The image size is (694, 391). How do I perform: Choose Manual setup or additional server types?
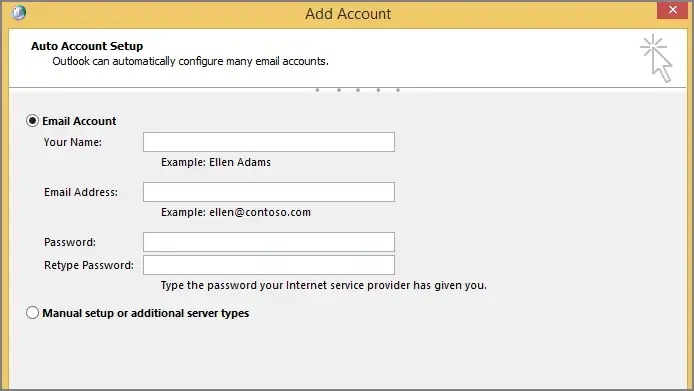[32, 313]
